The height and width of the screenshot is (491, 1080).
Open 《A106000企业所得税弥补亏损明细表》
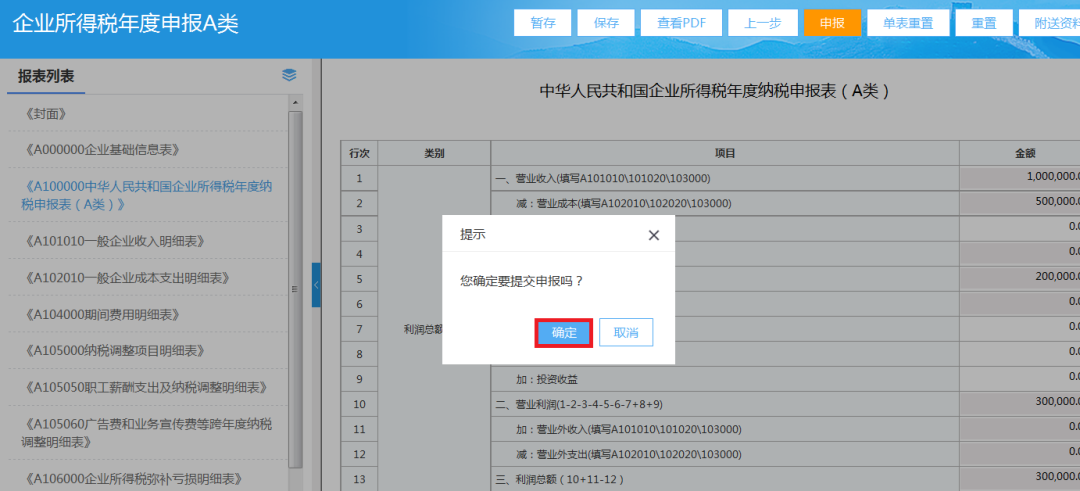(133, 478)
